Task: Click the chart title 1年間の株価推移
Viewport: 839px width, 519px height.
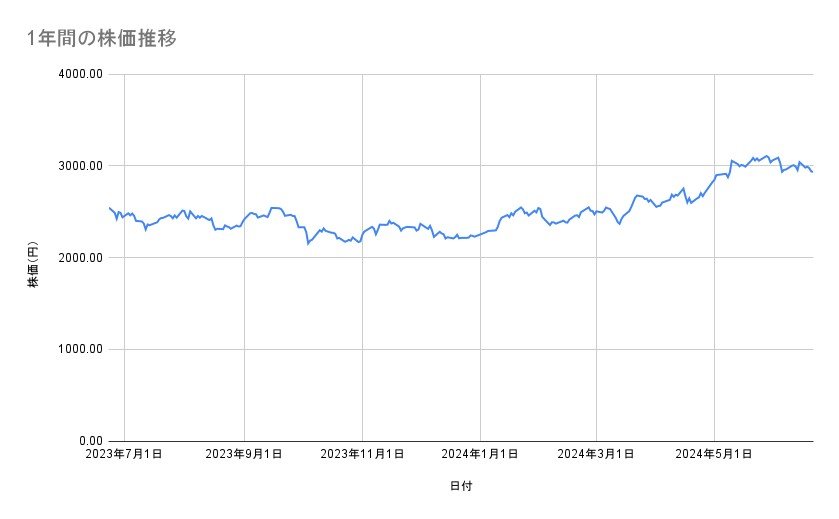Action: pos(103,39)
